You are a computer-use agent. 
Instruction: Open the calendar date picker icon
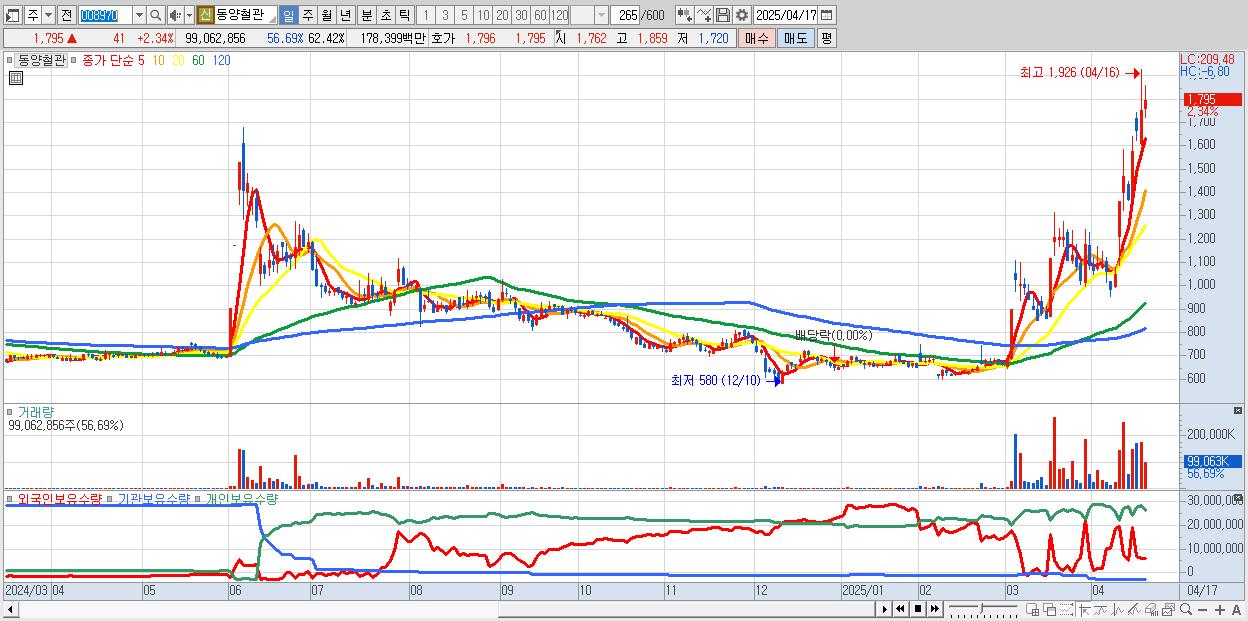pos(826,15)
